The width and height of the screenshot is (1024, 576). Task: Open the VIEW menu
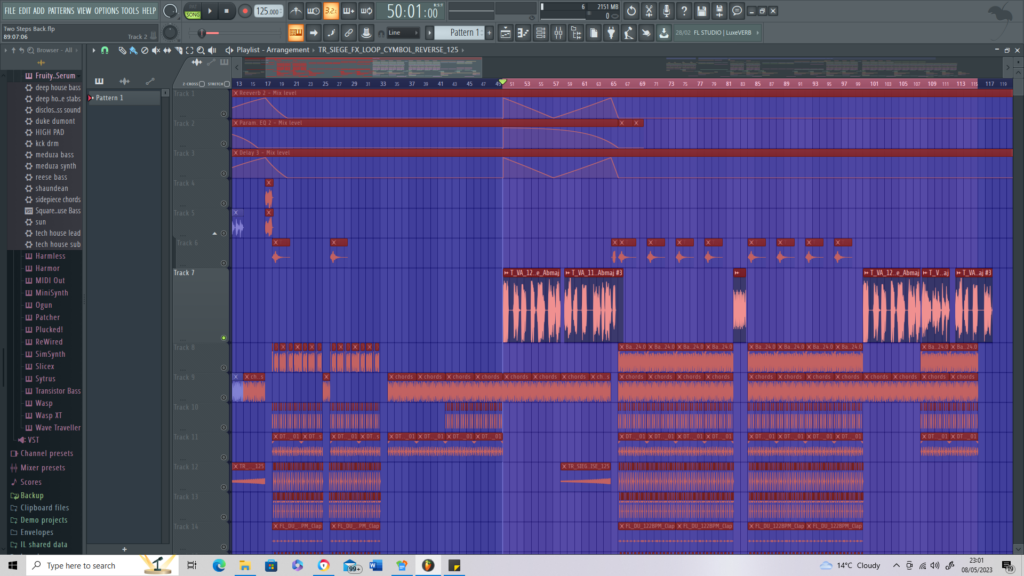84,10
